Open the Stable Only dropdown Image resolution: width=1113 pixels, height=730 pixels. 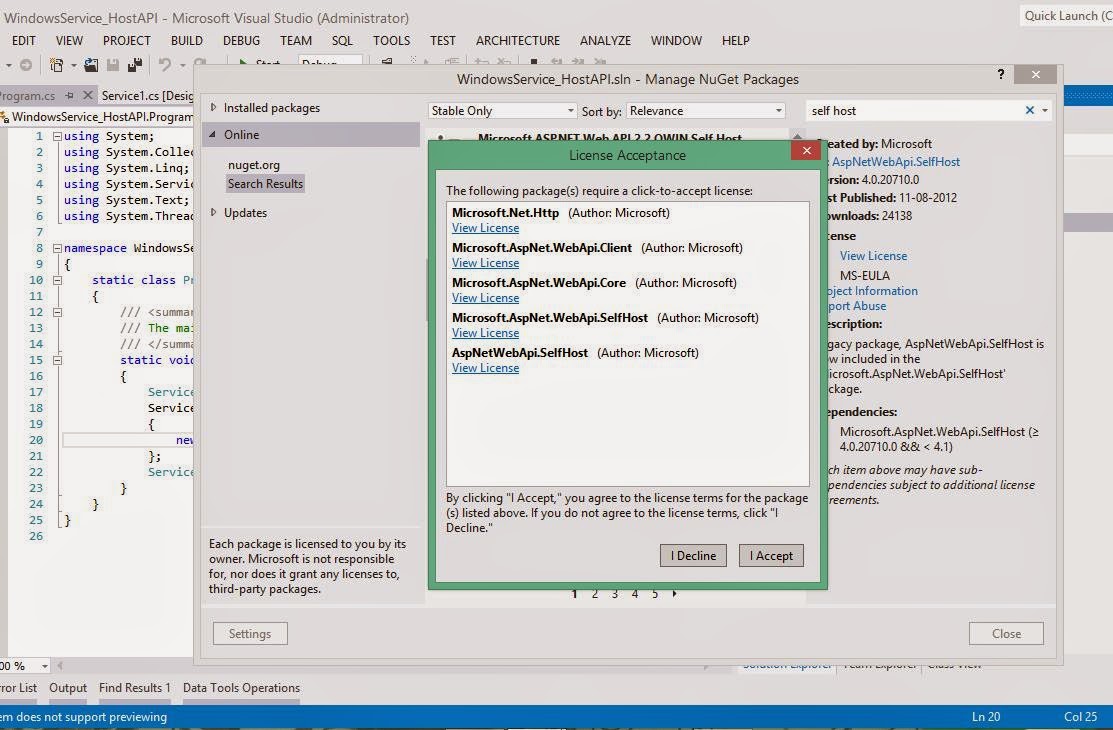(x=502, y=111)
